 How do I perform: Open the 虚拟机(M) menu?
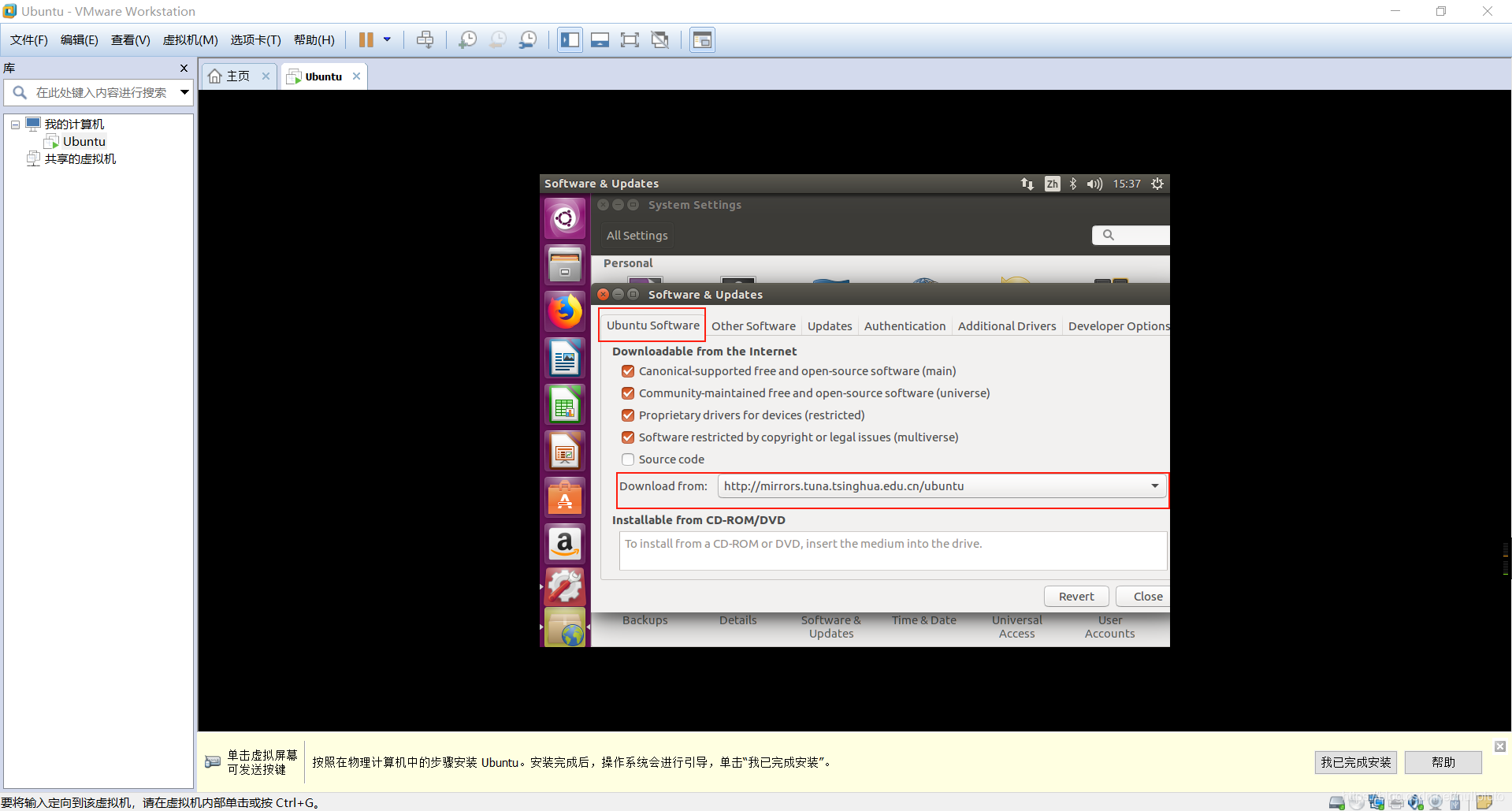click(191, 40)
